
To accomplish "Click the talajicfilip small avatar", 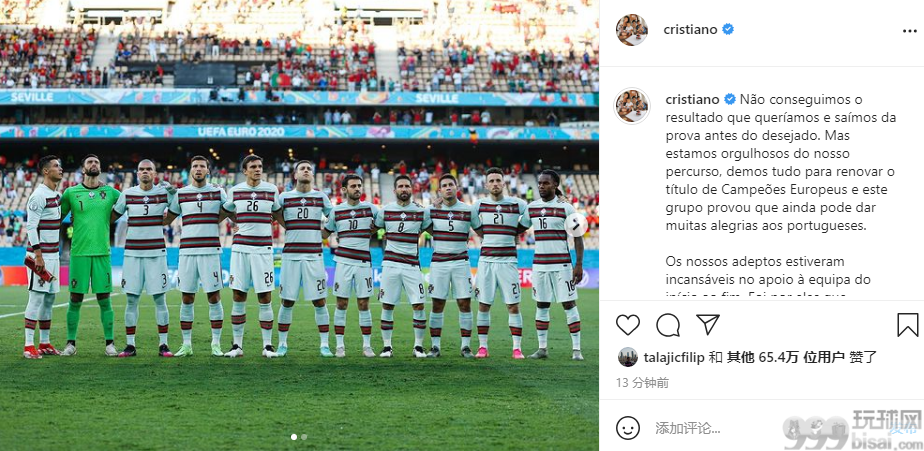I will (628, 357).
